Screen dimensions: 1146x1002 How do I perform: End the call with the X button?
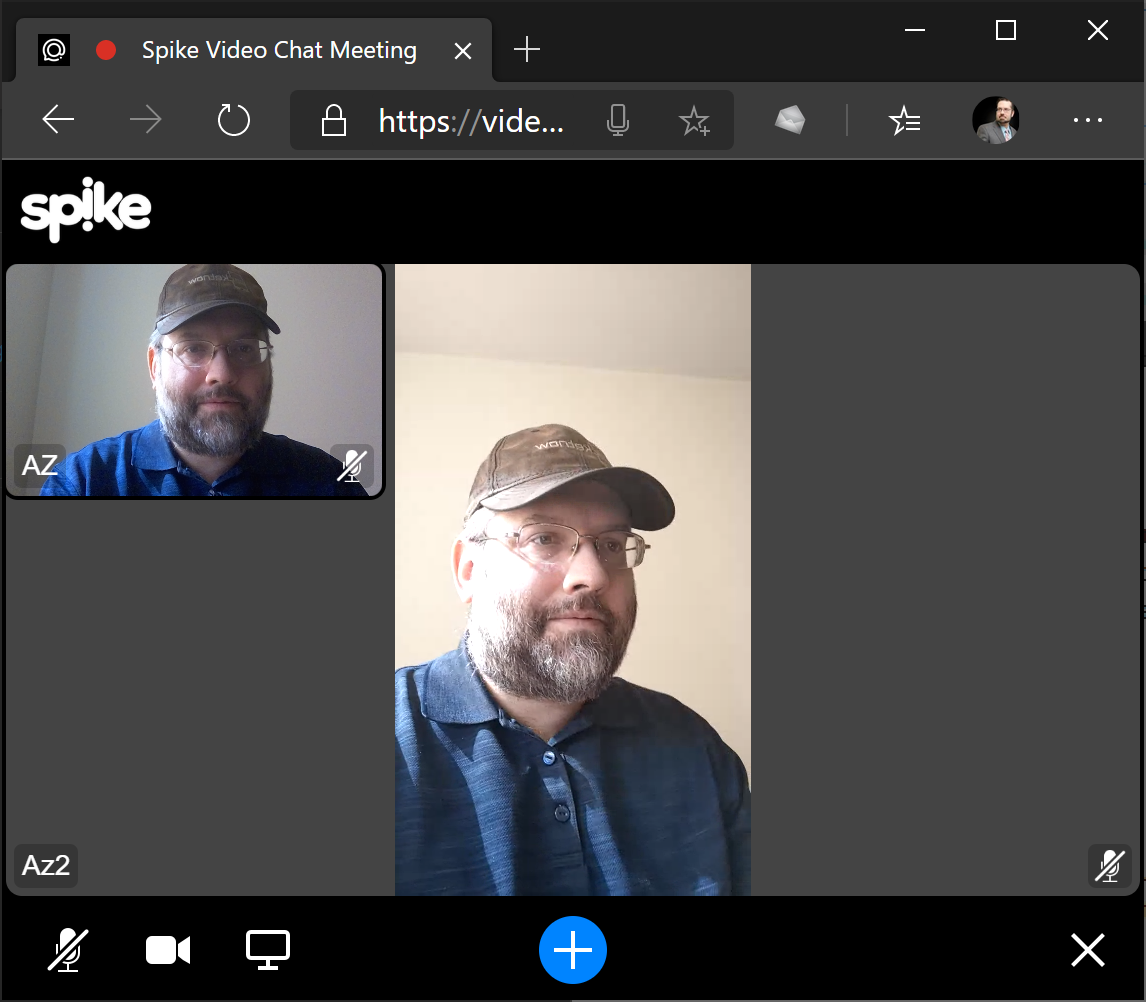coord(1087,950)
